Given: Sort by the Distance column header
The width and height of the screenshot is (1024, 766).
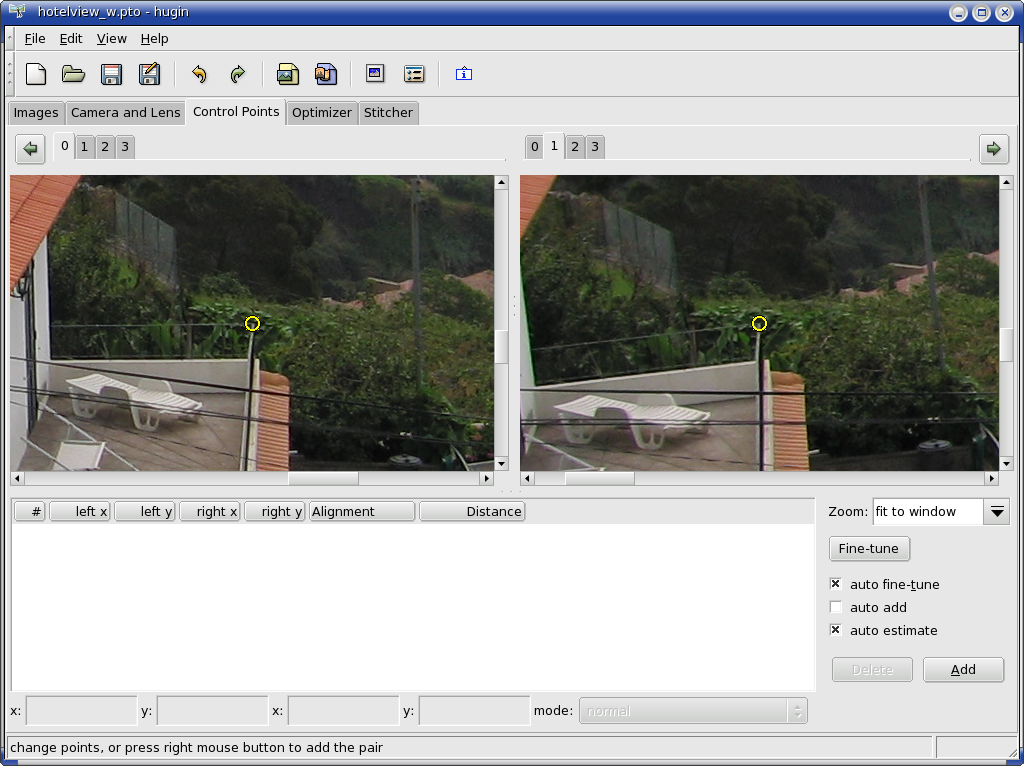Looking at the screenshot, I should [472, 512].
